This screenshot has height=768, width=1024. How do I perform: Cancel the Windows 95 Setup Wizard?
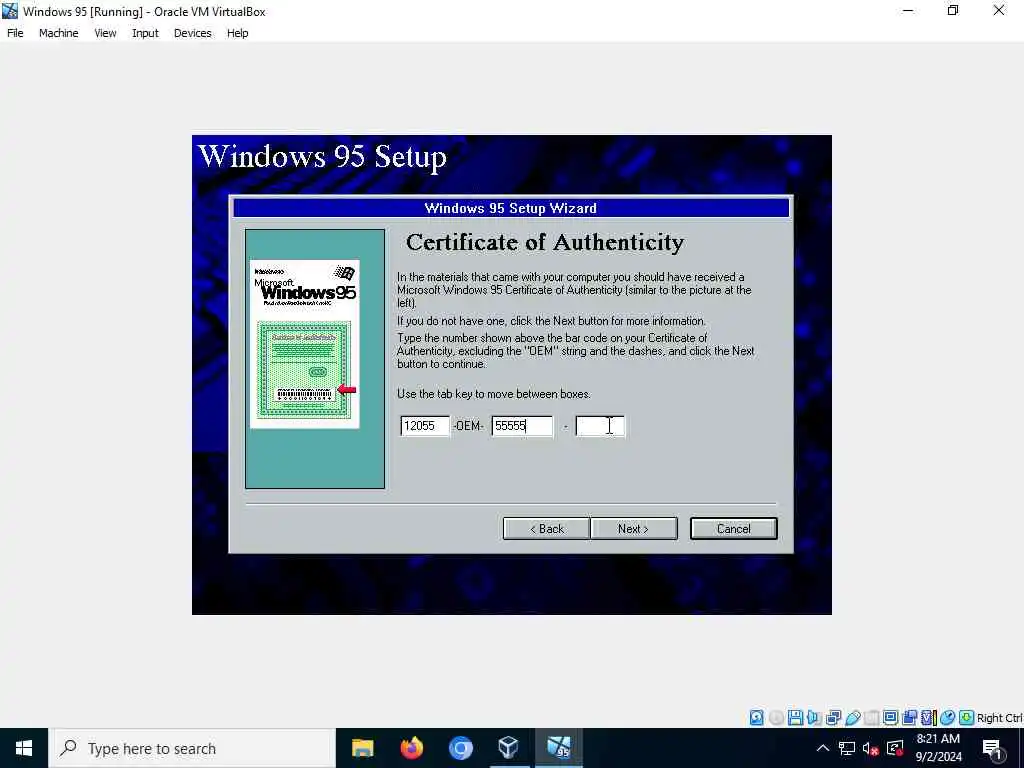[733, 528]
